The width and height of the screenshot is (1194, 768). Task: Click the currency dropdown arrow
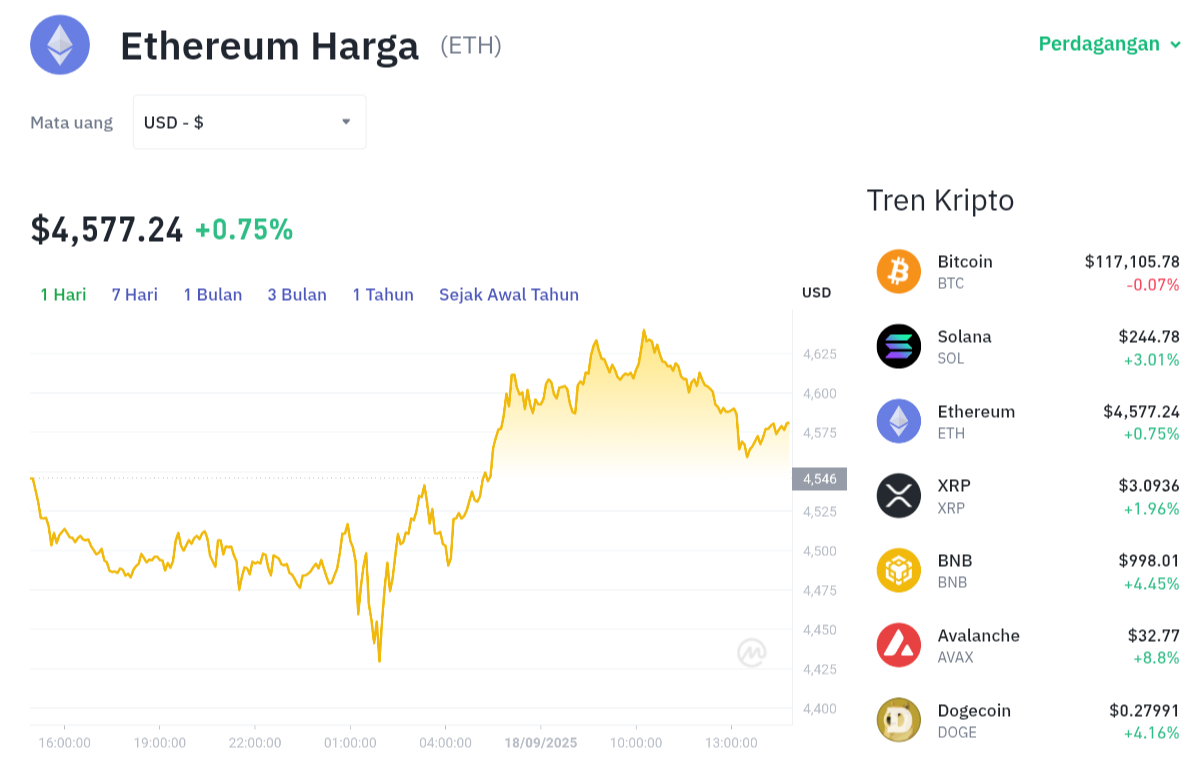click(x=346, y=122)
